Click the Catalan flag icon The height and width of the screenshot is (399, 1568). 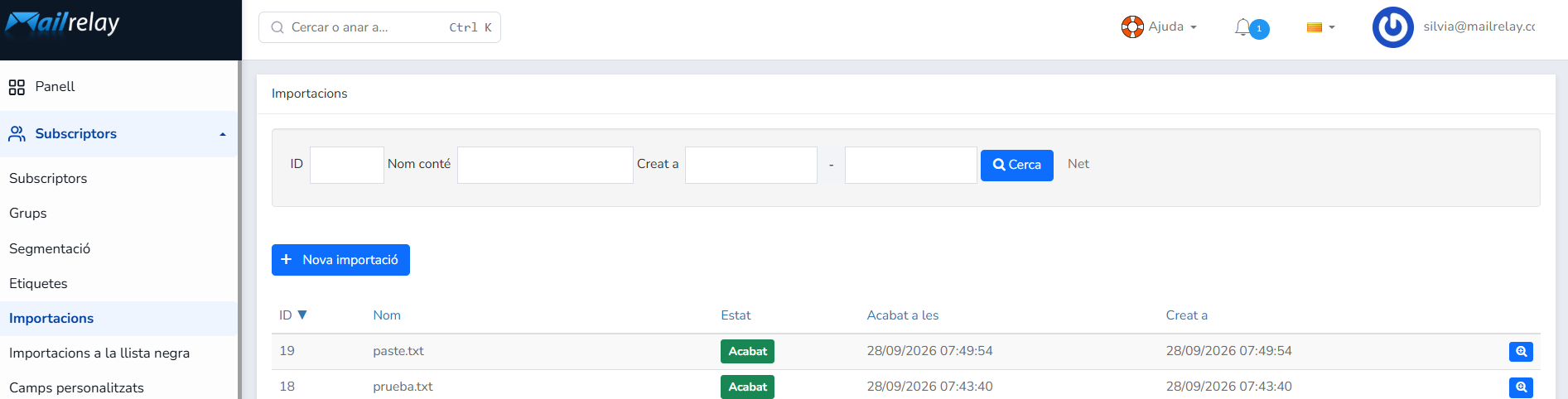tap(1315, 27)
